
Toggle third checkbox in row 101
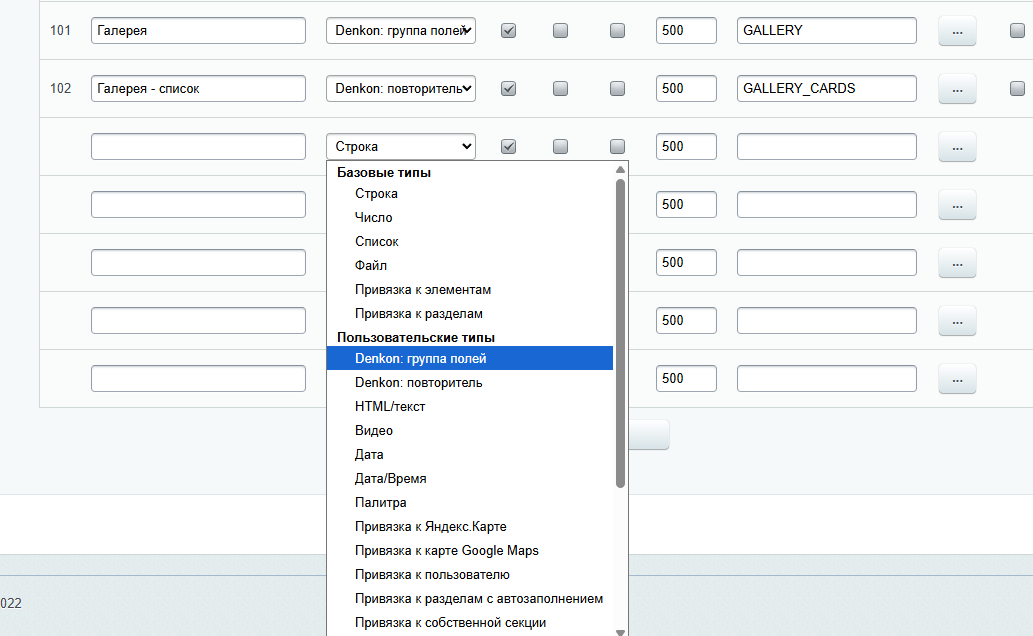(617, 30)
